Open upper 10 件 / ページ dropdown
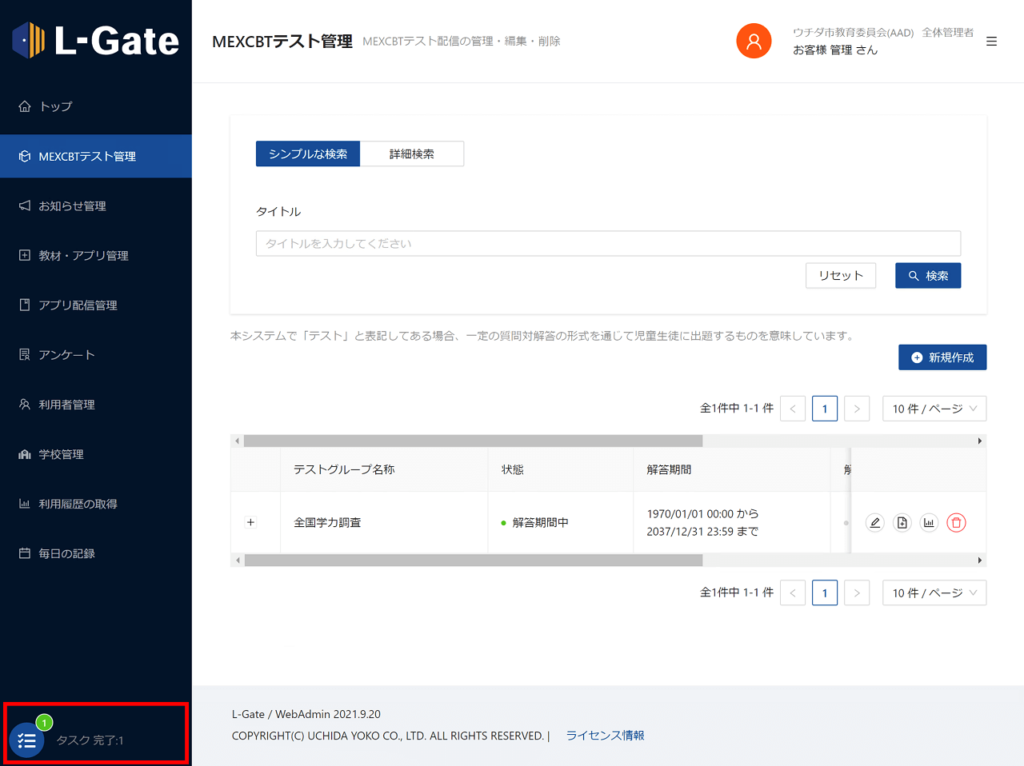The height and width of the screenshot is (766, 1024). pyautogui.click(x=935, y=409)
